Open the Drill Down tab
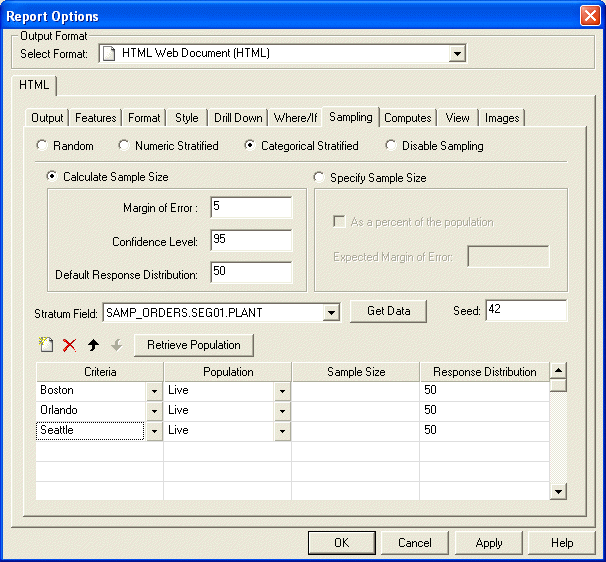 click(x=238, y=118)
